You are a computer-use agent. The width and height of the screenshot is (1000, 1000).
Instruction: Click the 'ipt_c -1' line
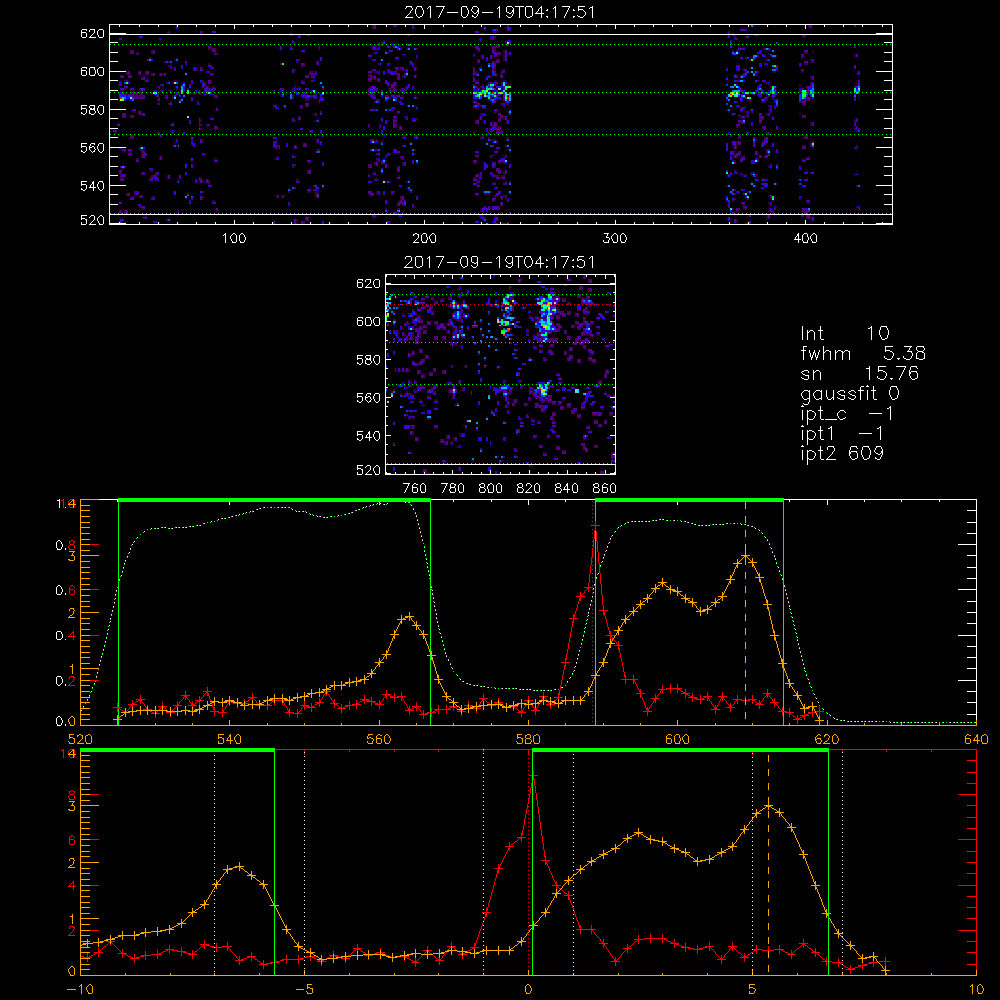(847, 414)
